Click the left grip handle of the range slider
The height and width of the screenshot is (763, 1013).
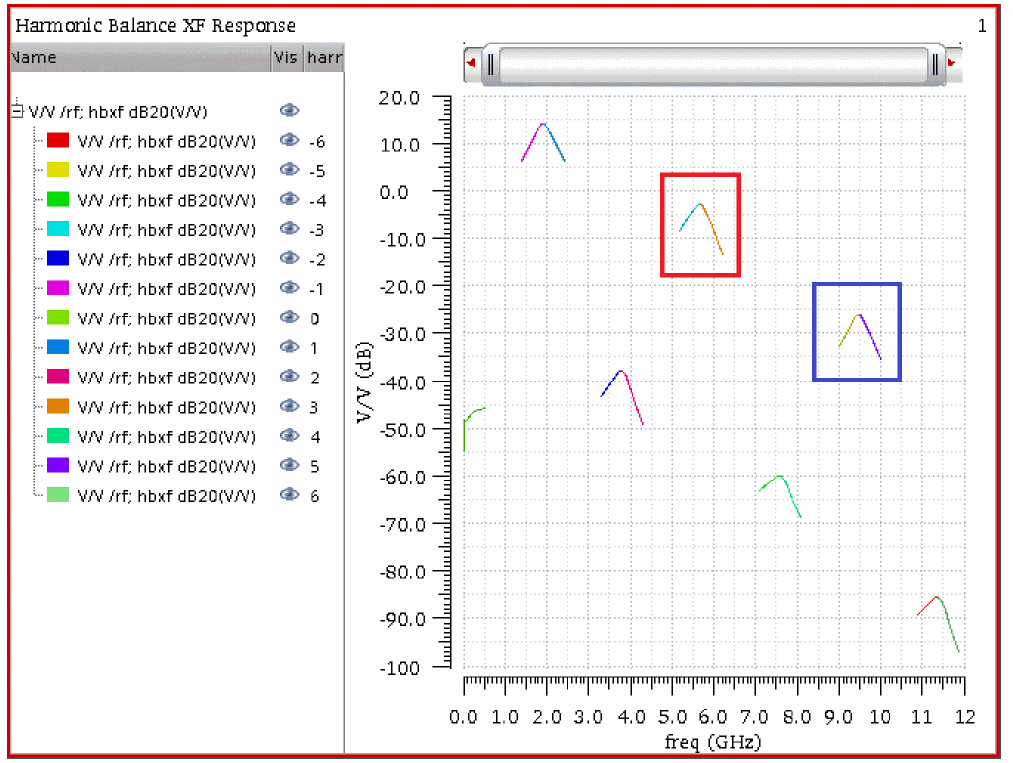tap(491, 64)
